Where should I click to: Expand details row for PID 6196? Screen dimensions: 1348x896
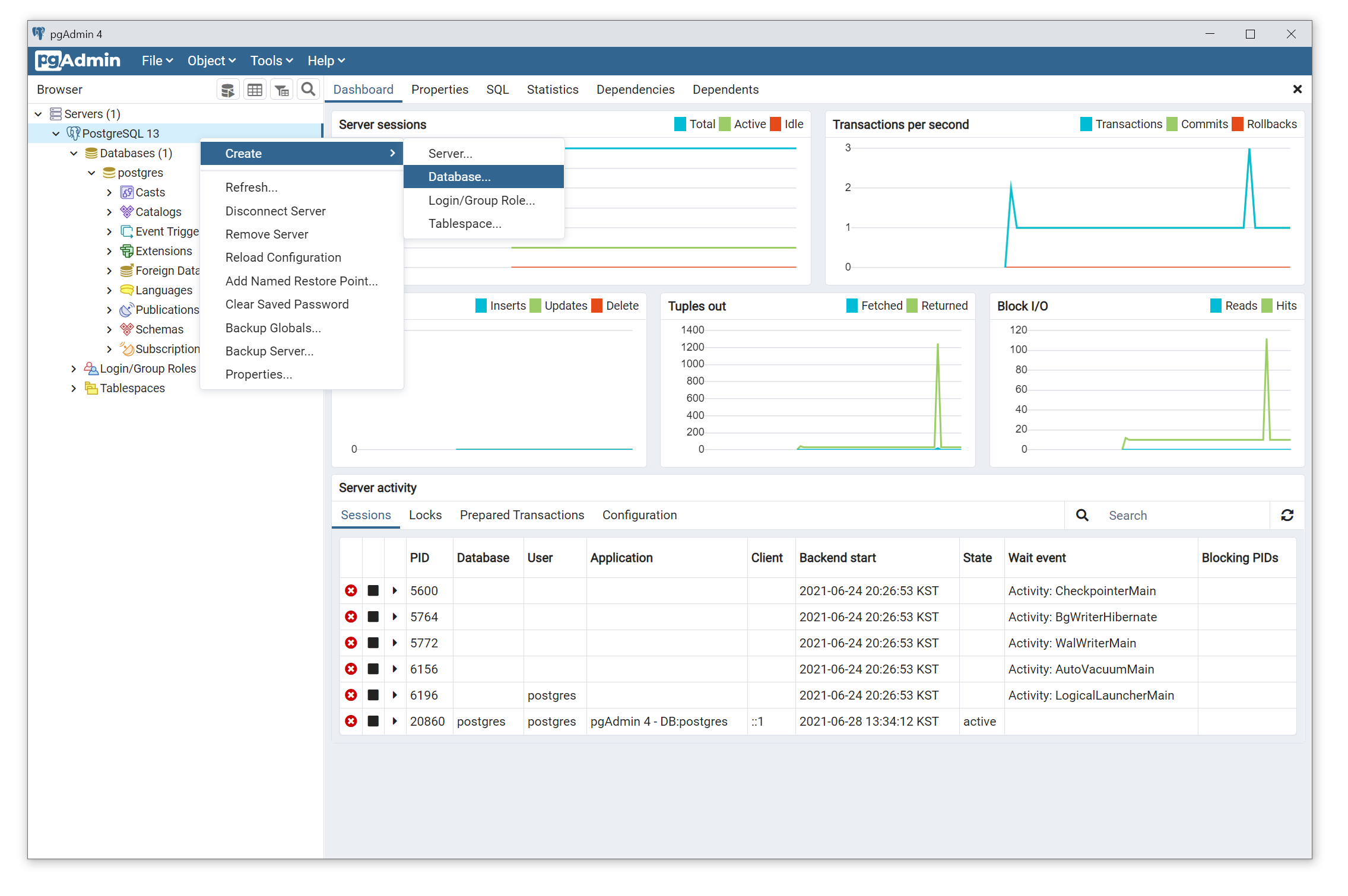coord(395,695)
